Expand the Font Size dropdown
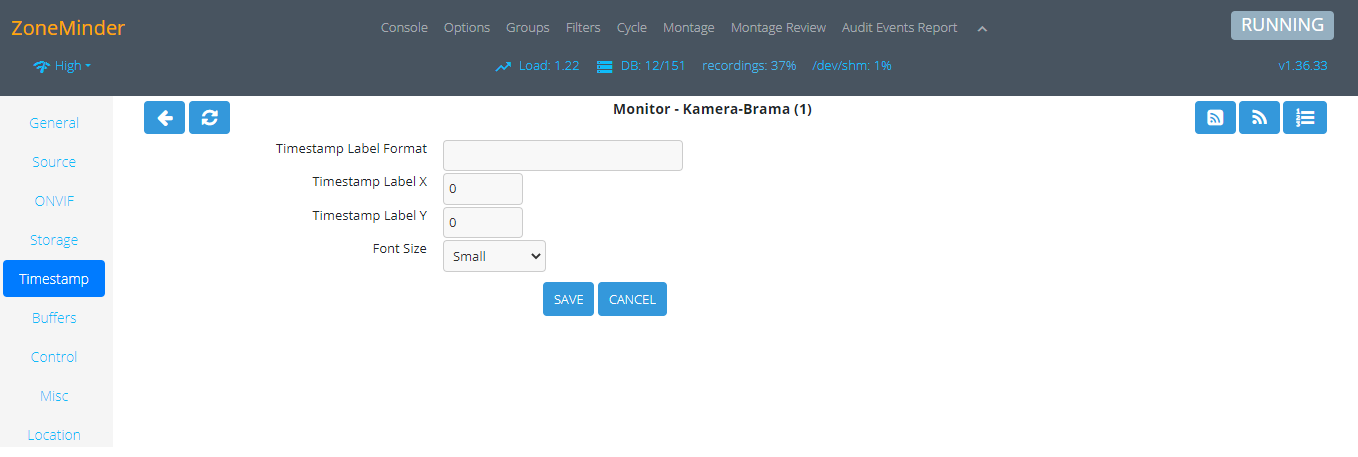Viewport: 1358px width, 457px height. pos(494,256)
